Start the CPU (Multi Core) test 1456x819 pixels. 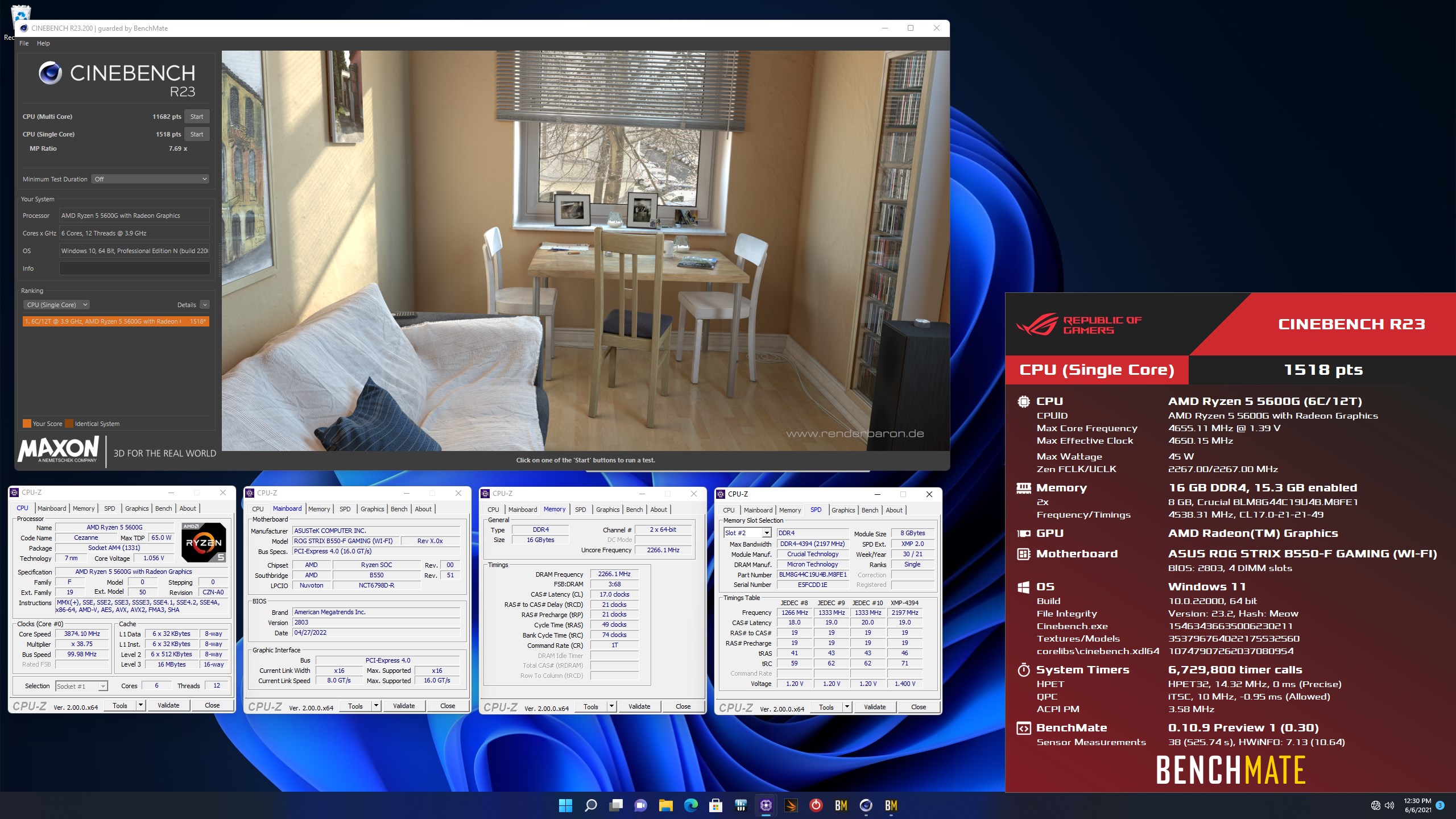click(x=197, y=117)
